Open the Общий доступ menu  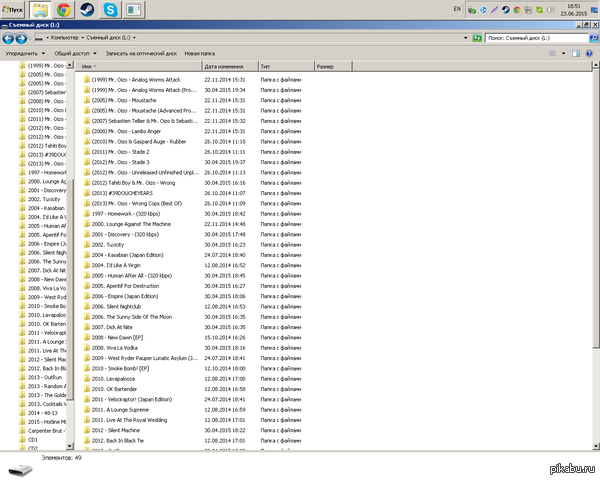click(75, 54)
